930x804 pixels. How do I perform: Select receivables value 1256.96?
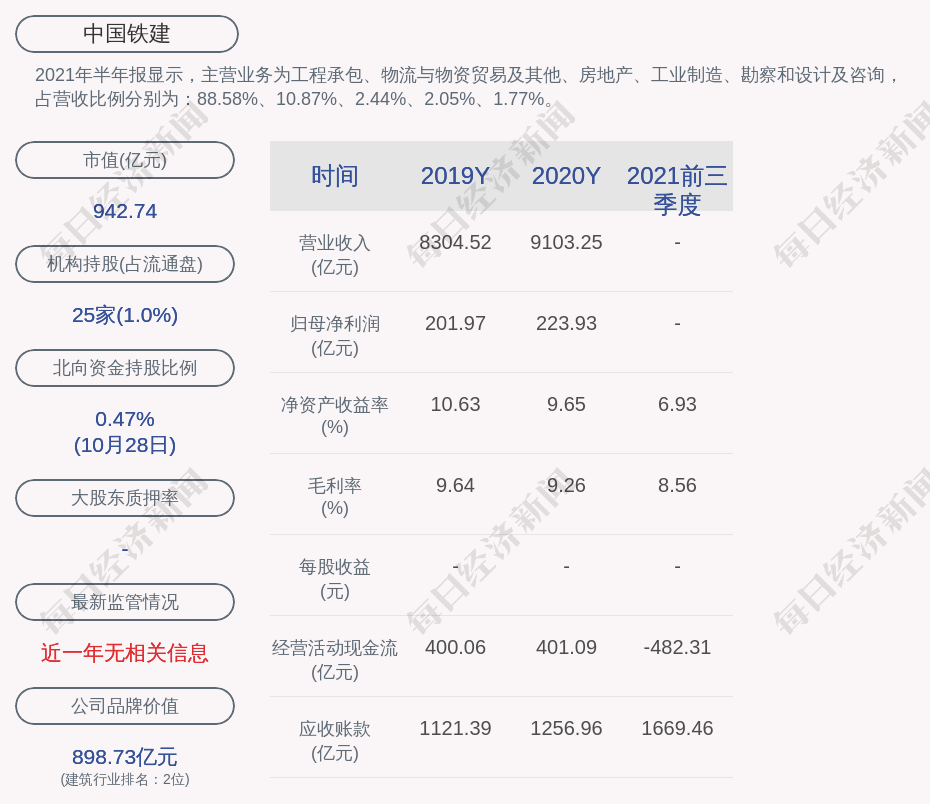566,728
